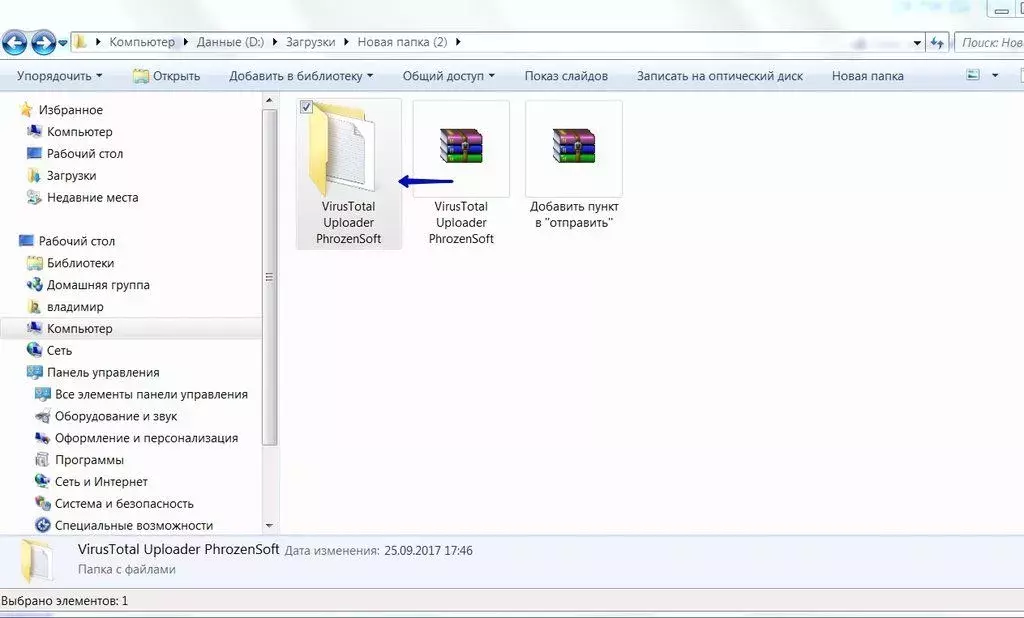Image resolution: width=1024 pixels, height=618 pixels.
Task: Create a folder with the Новая папка button
Action: click(x=867, y=76)
